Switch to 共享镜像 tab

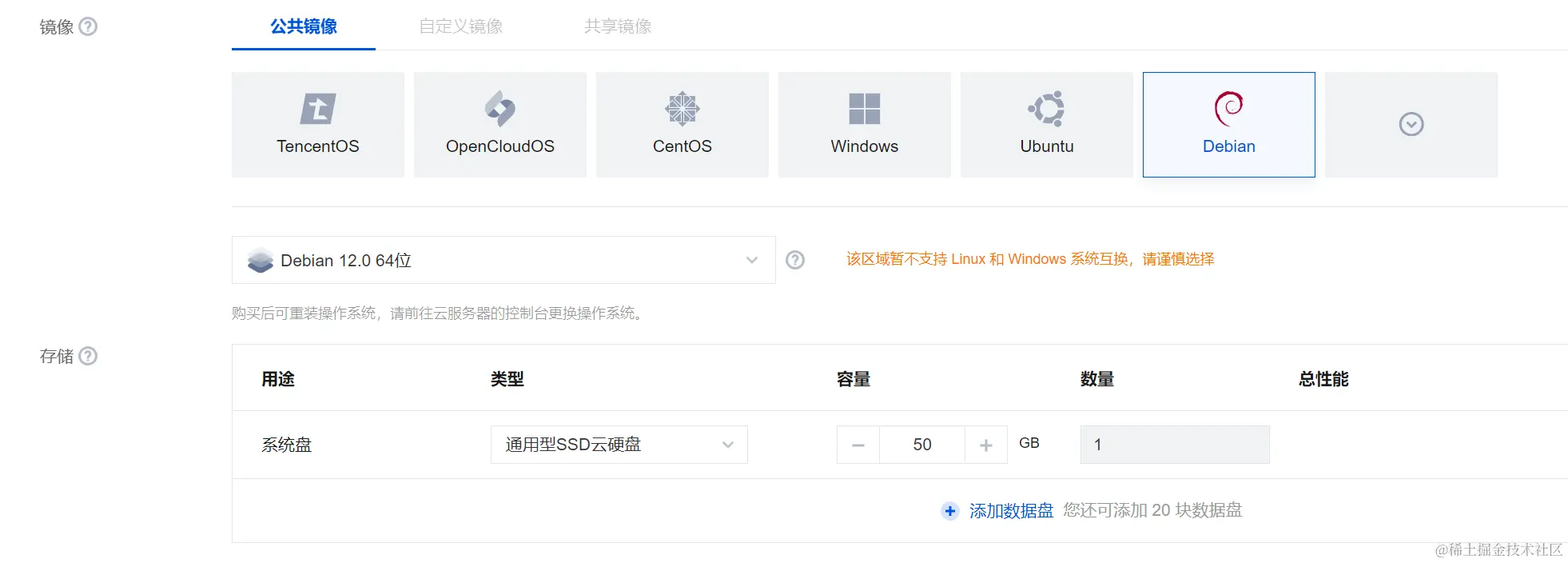618,26
